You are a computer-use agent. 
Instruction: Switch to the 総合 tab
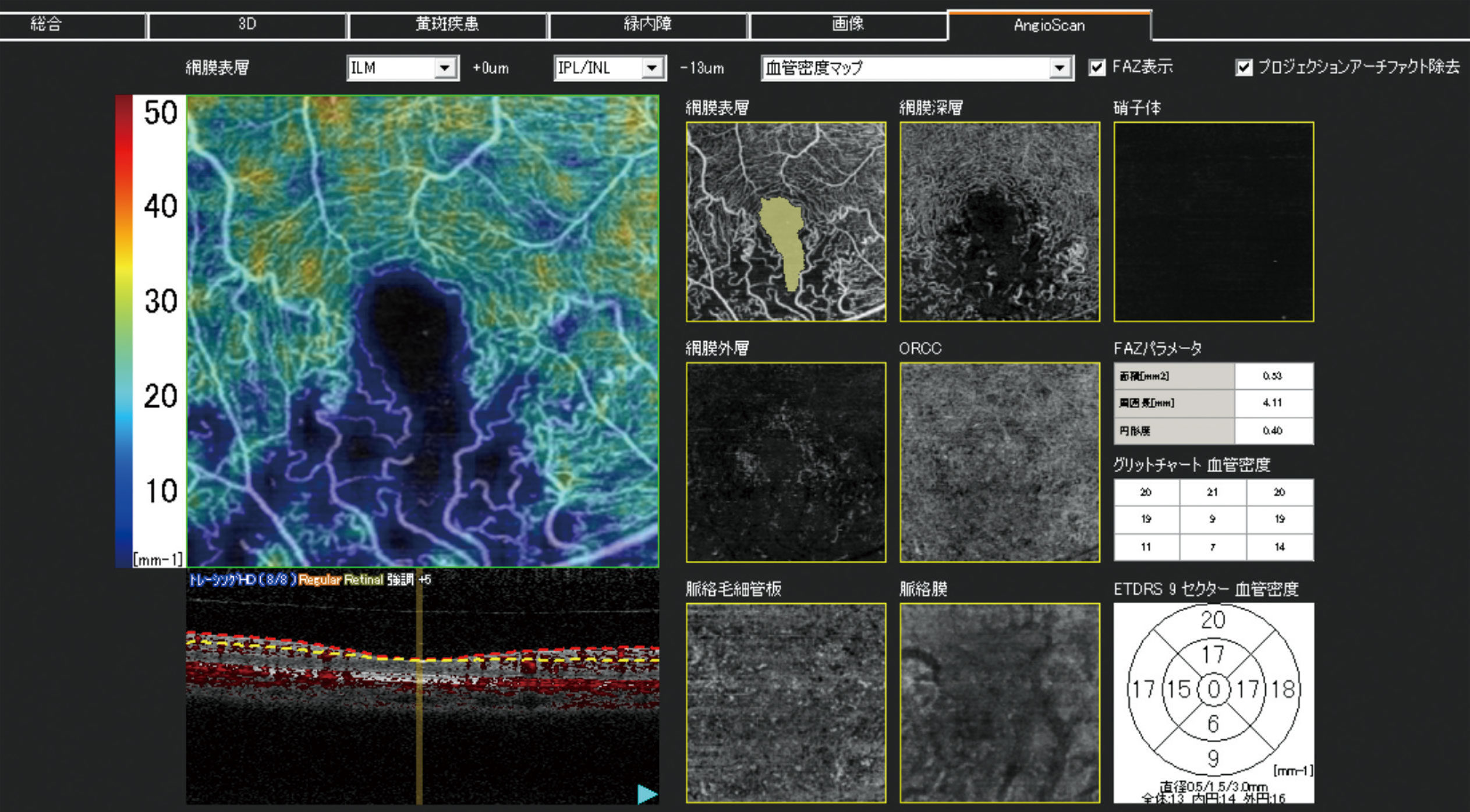[47, 24]
